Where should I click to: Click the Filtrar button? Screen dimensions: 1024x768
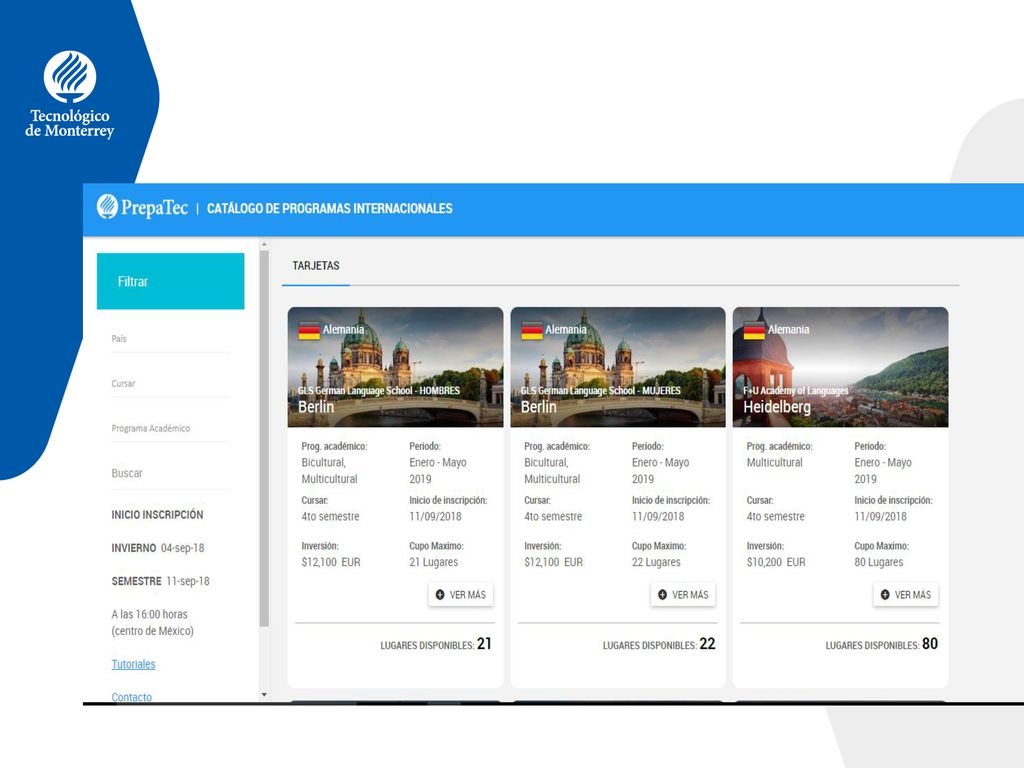170,281
